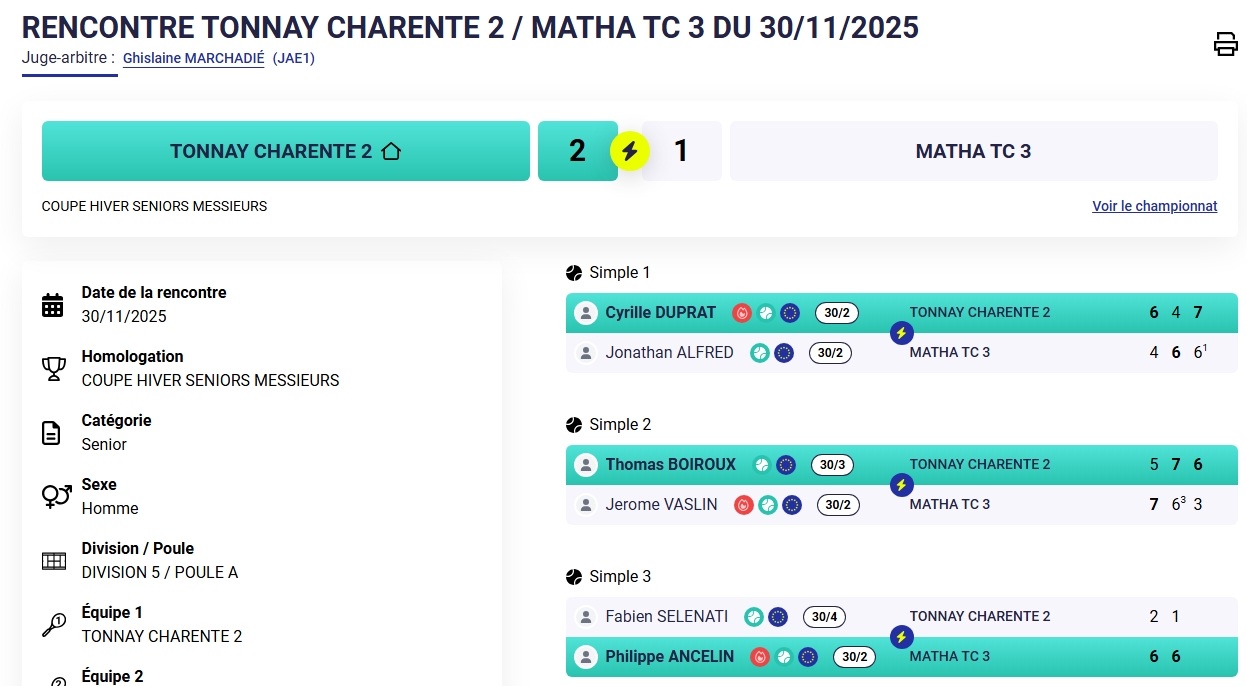Click Philippe ANCELIN's red flame badge
The height and width of the screenshot is (686, 1247).
tap(760, 657)
